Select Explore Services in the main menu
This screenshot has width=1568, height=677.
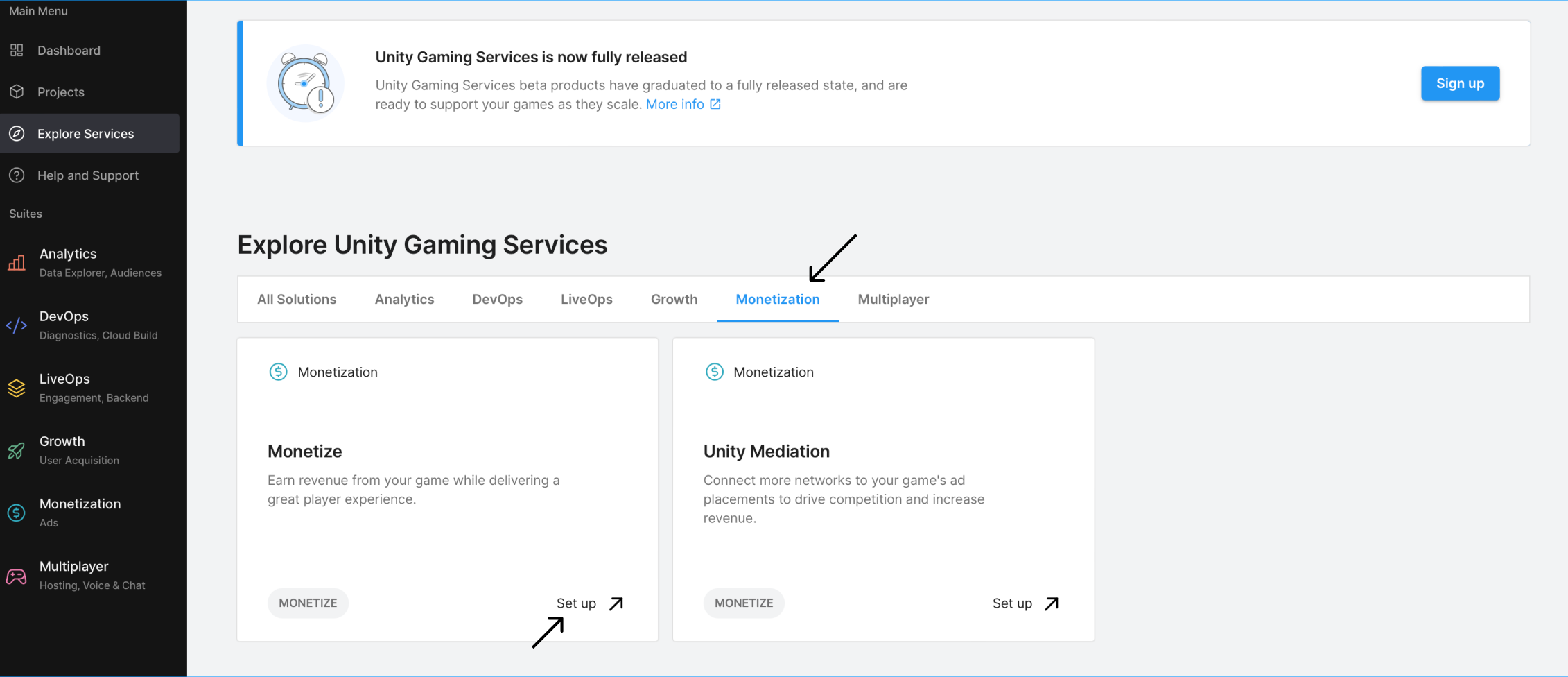click(85, 134)
